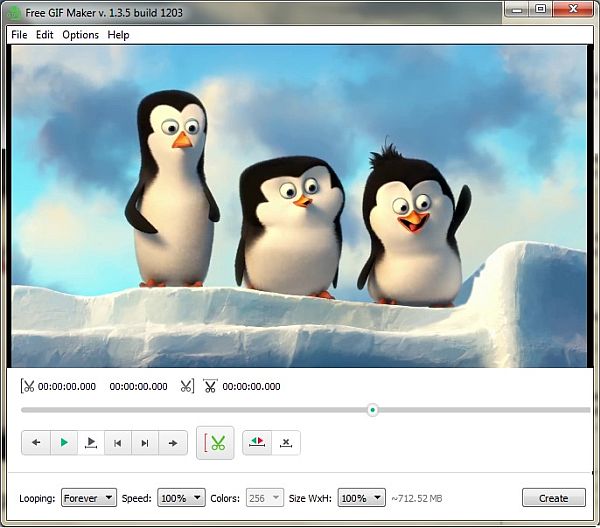
Task: Click the set start scissors icon
Action: [28, 386]
